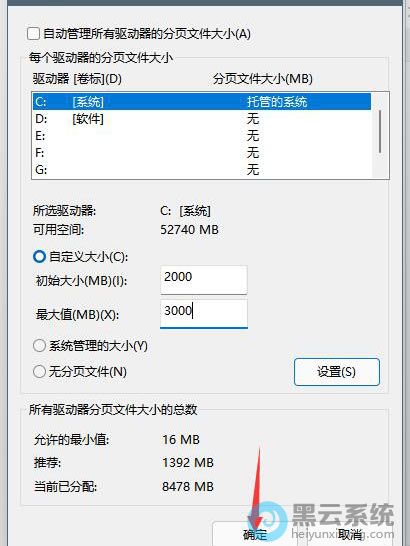Confirm with the 确定 button
410x546 pixels.
(255, 534)
